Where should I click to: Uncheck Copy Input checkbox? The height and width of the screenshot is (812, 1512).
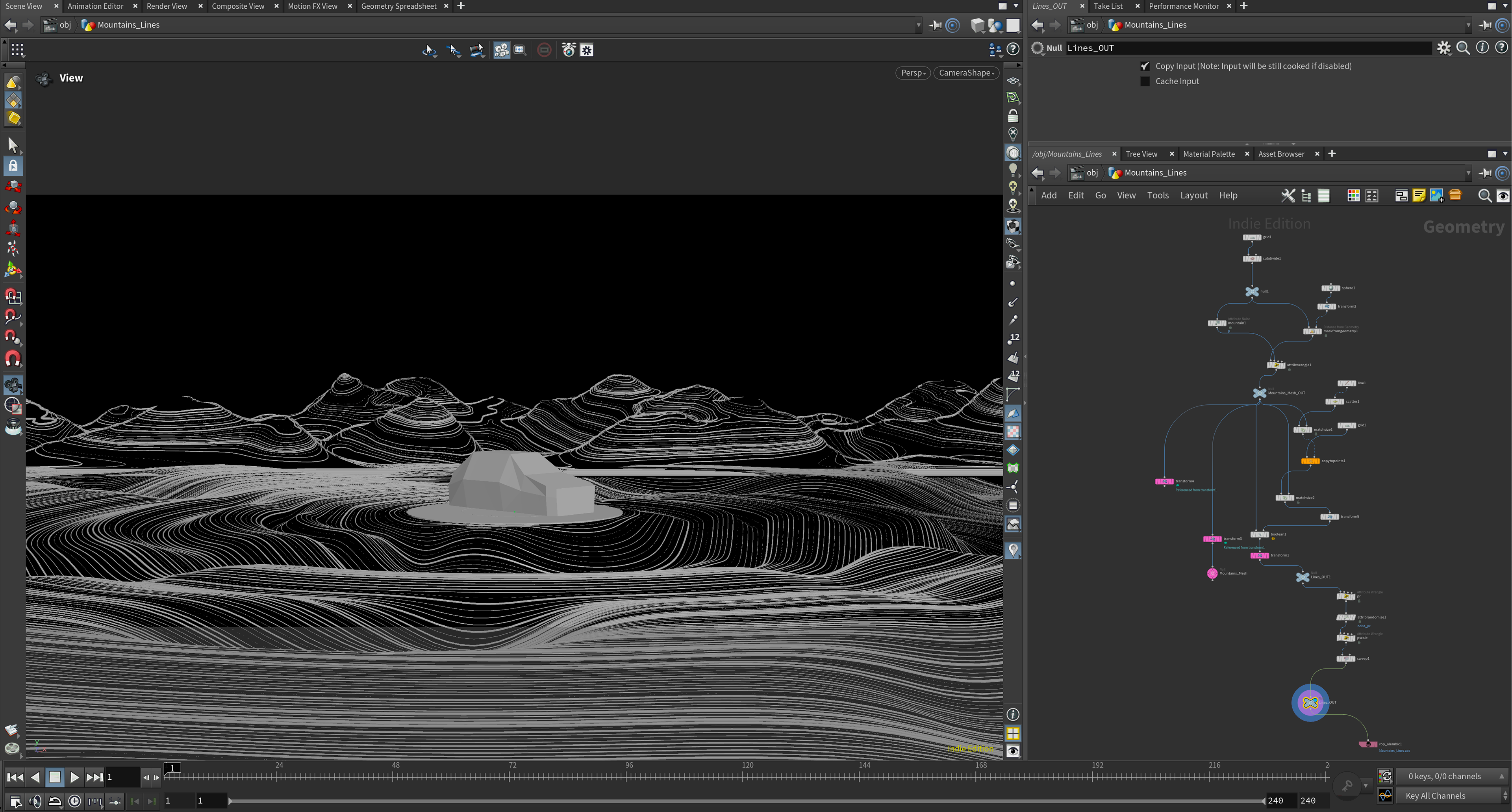pyautogui.click(x=1145, y=66)
